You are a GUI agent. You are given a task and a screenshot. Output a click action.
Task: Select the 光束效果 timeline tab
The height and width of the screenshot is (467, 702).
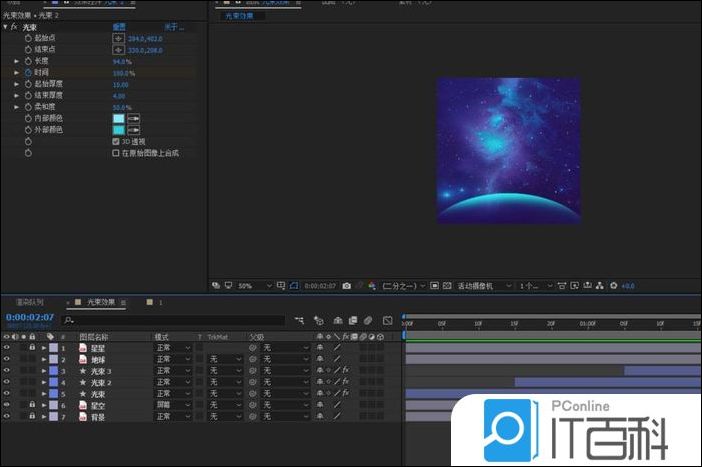[x=99, y=301]
